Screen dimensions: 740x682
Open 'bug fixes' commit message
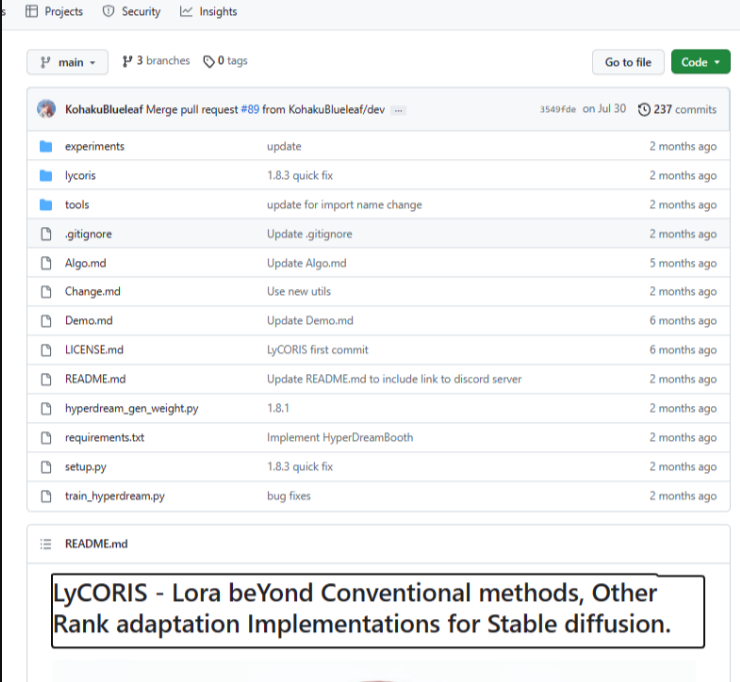[x=289, y=497]
